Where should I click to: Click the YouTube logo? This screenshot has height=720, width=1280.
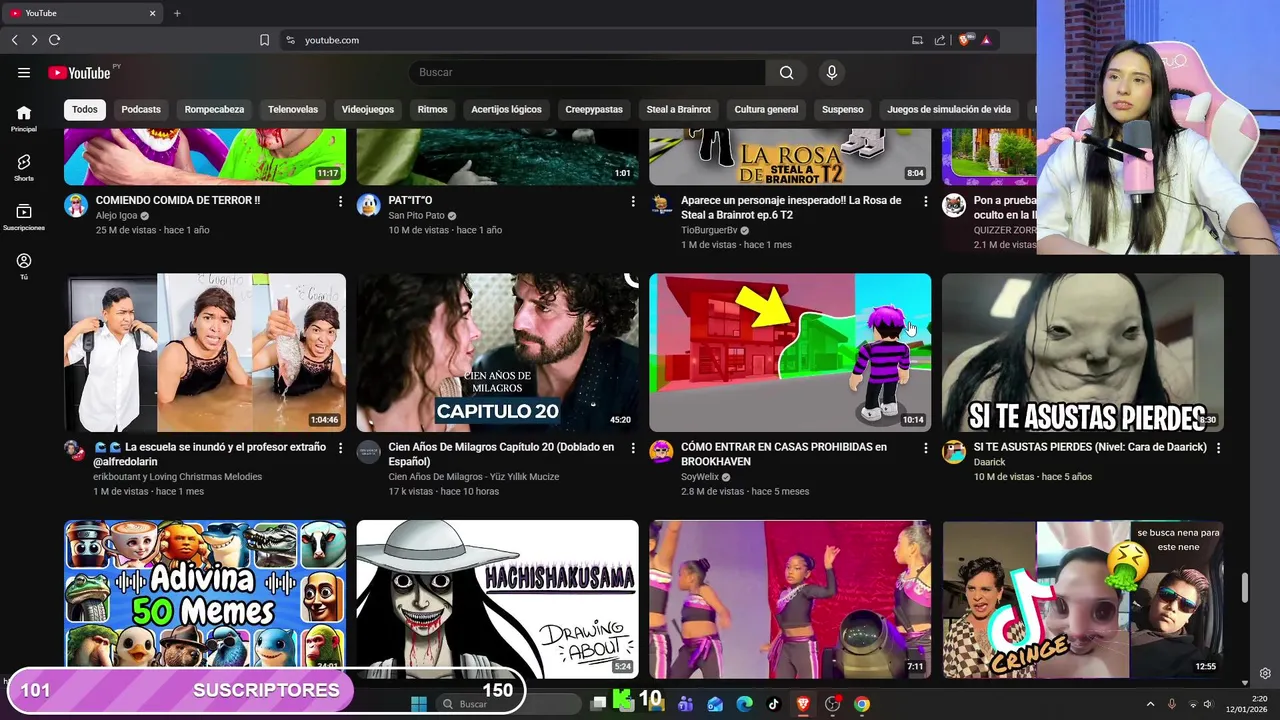point(79,72)
